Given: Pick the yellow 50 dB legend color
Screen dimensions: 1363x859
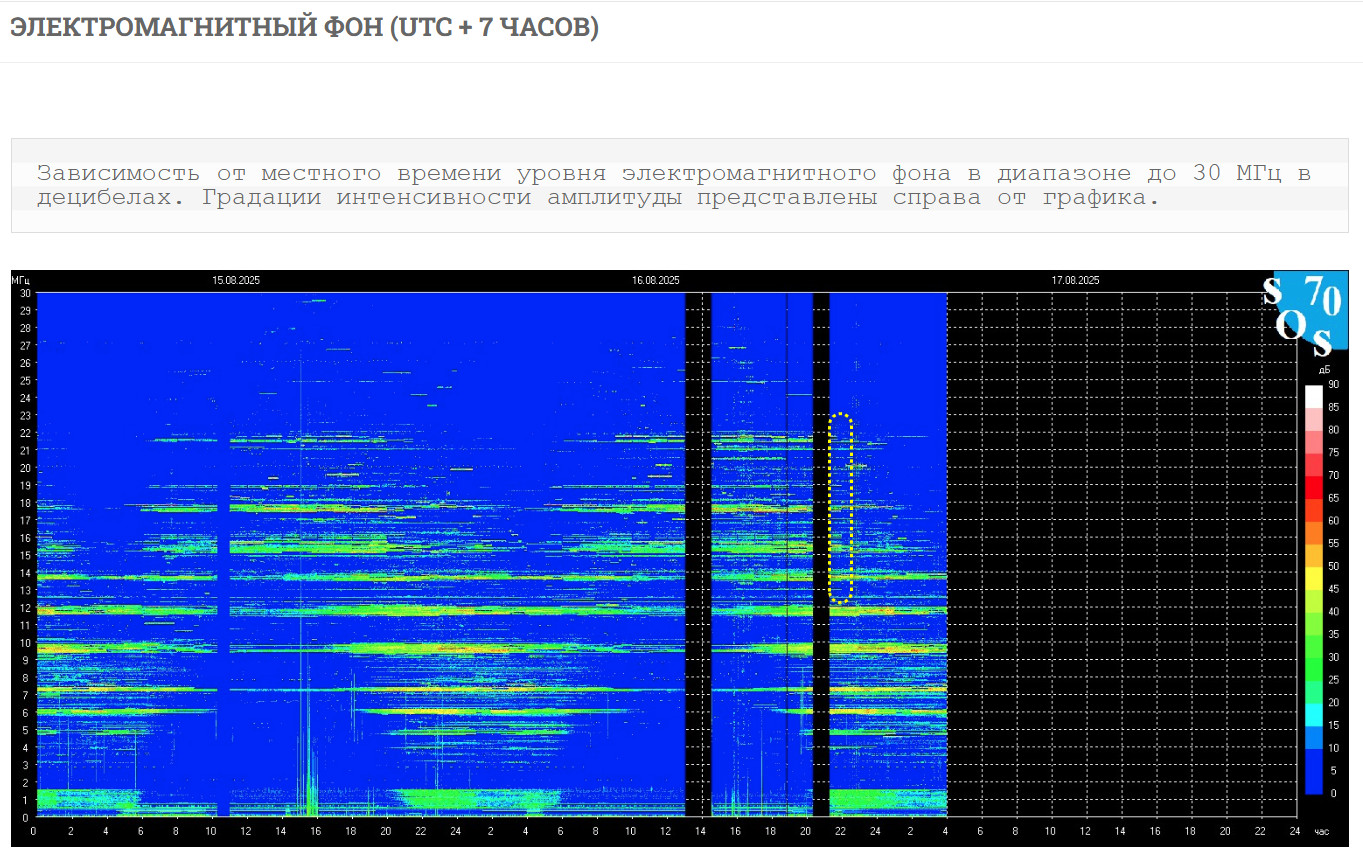Looking at the screenshot, I should [1313, 573].
